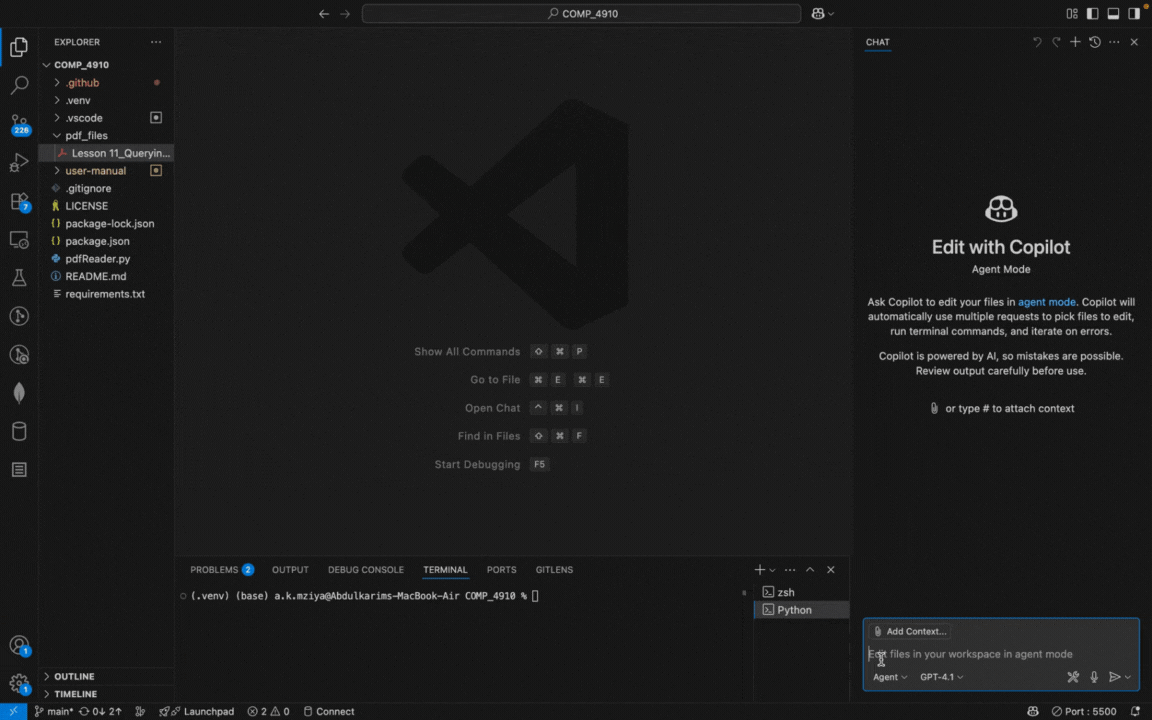Screen dimensions: 1152x720
Task: Start a new chat with the plus icon
Action: (x=1075, y=42)
